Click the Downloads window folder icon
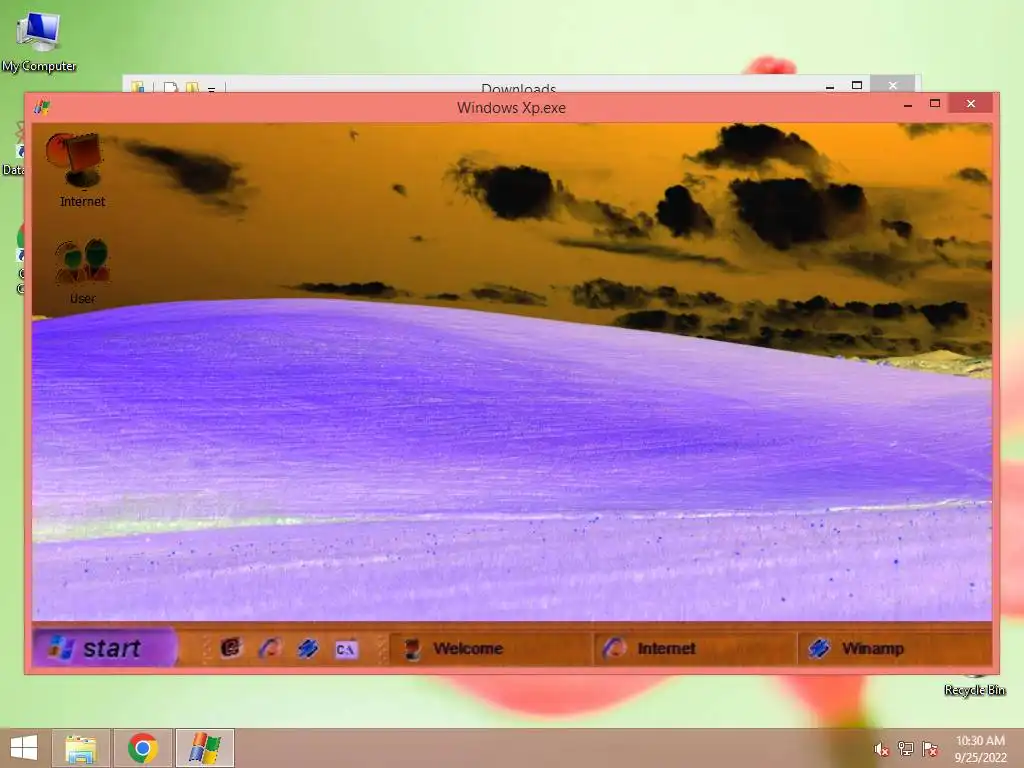The width and height of the screenshot is (1024, 768). coord(138,87)
